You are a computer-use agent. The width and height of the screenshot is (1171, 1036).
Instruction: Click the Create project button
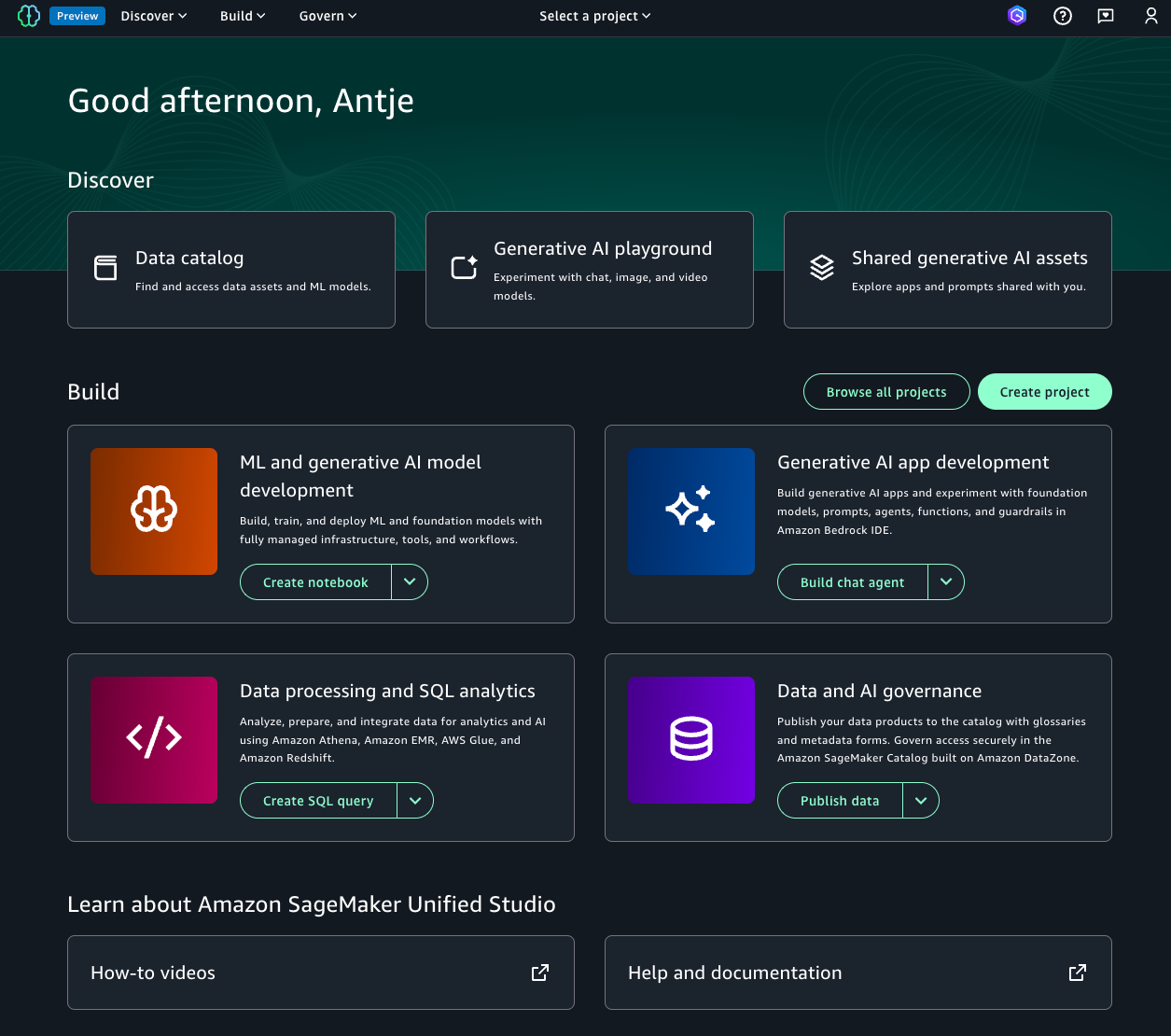[1045, 392]
